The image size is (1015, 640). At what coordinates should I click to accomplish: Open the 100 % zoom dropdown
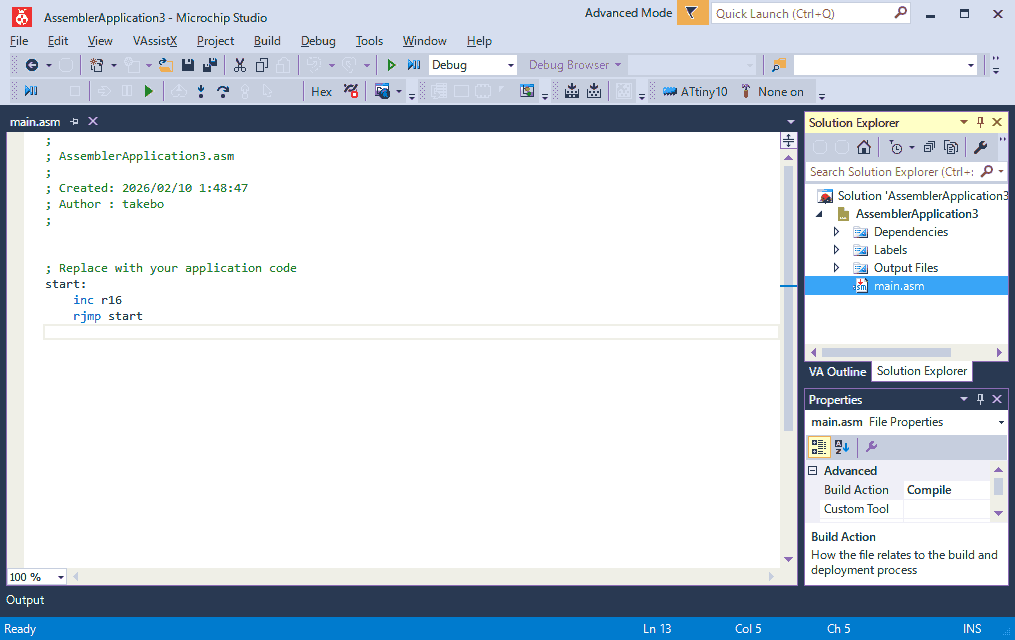[x=61, y=577]
